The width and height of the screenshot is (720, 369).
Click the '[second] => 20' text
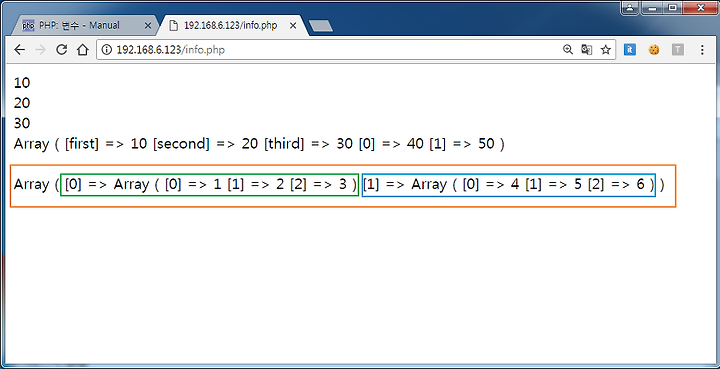tap(205, 144)
